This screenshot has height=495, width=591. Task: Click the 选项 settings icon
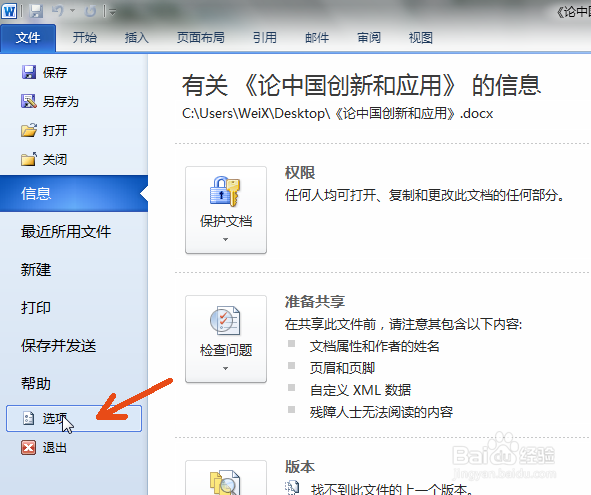tap(29, 418)
